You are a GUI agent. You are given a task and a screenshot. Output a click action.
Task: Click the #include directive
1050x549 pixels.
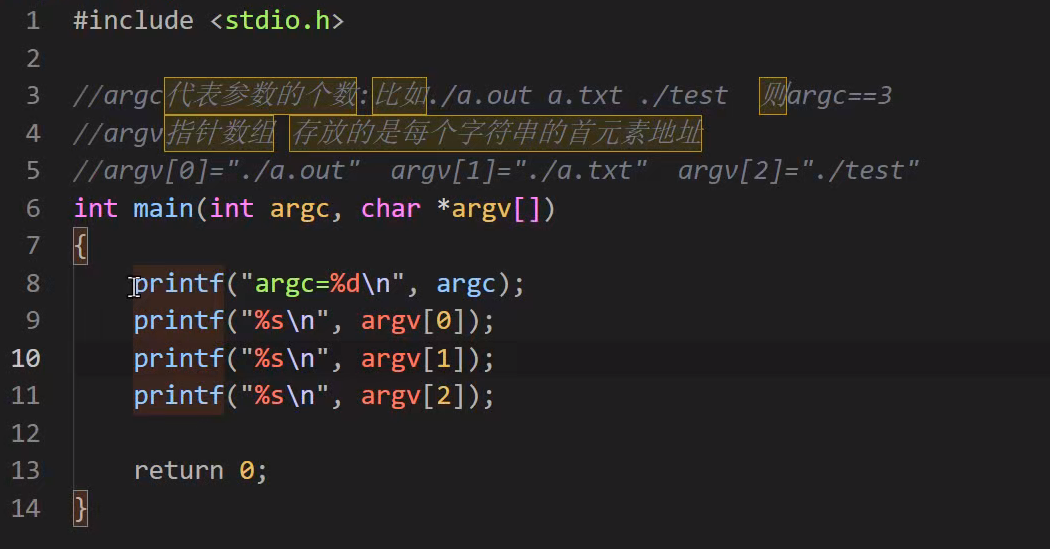(133, 21)
